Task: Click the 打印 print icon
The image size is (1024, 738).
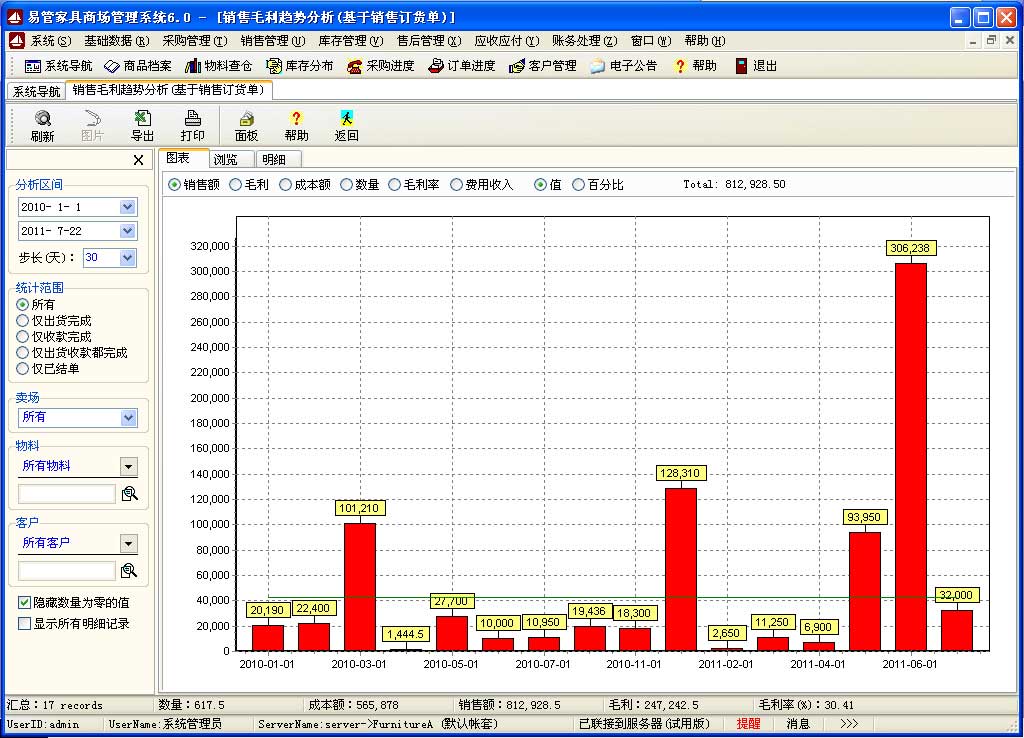Action: pyautogui.click(x=192, y=119)
